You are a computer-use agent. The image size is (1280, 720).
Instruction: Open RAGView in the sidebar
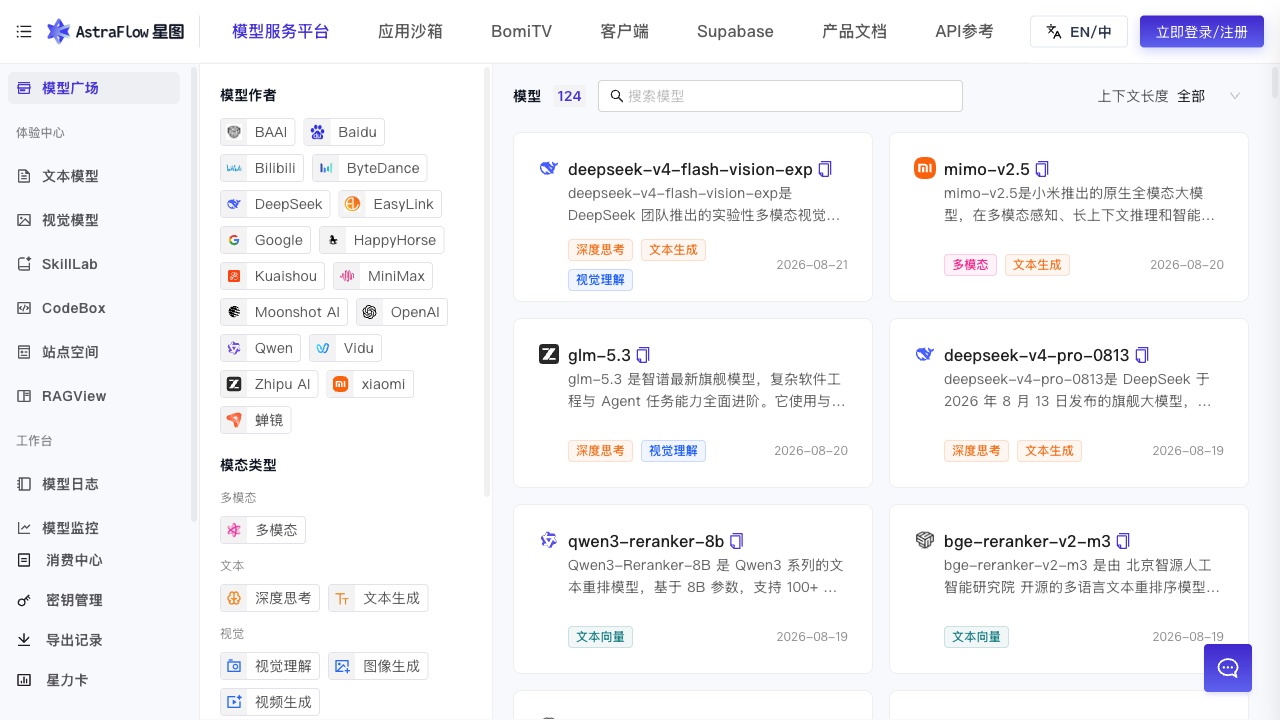(x=94, y=396)
